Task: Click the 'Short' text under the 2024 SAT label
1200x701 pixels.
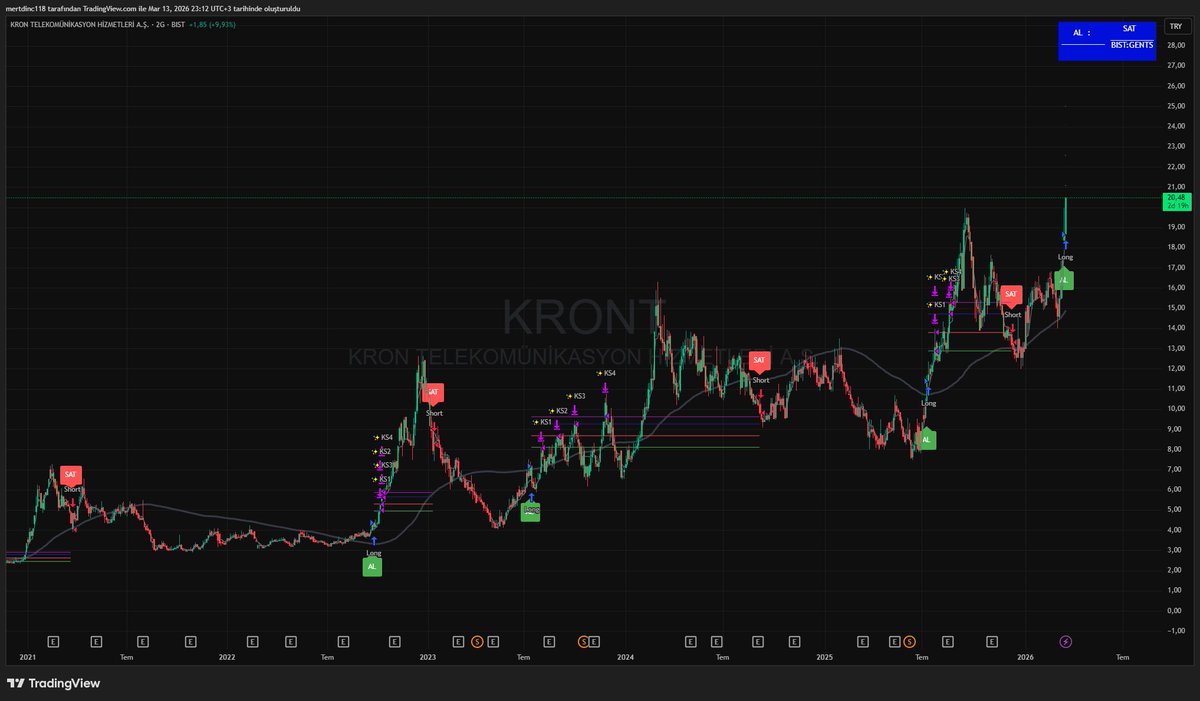Action: tap(761, 380)
